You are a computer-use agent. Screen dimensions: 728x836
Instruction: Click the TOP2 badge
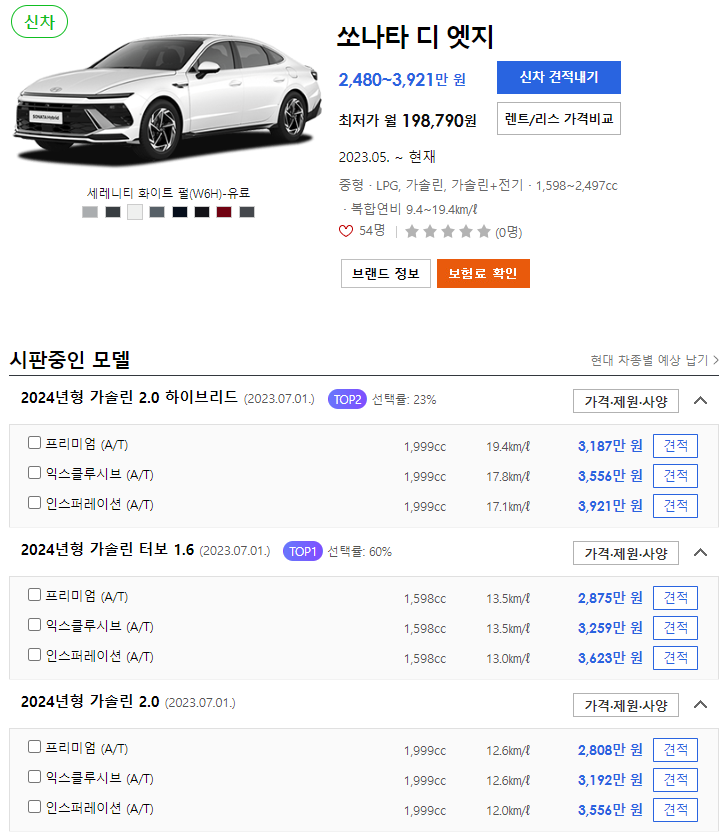(x=347, y=399)
